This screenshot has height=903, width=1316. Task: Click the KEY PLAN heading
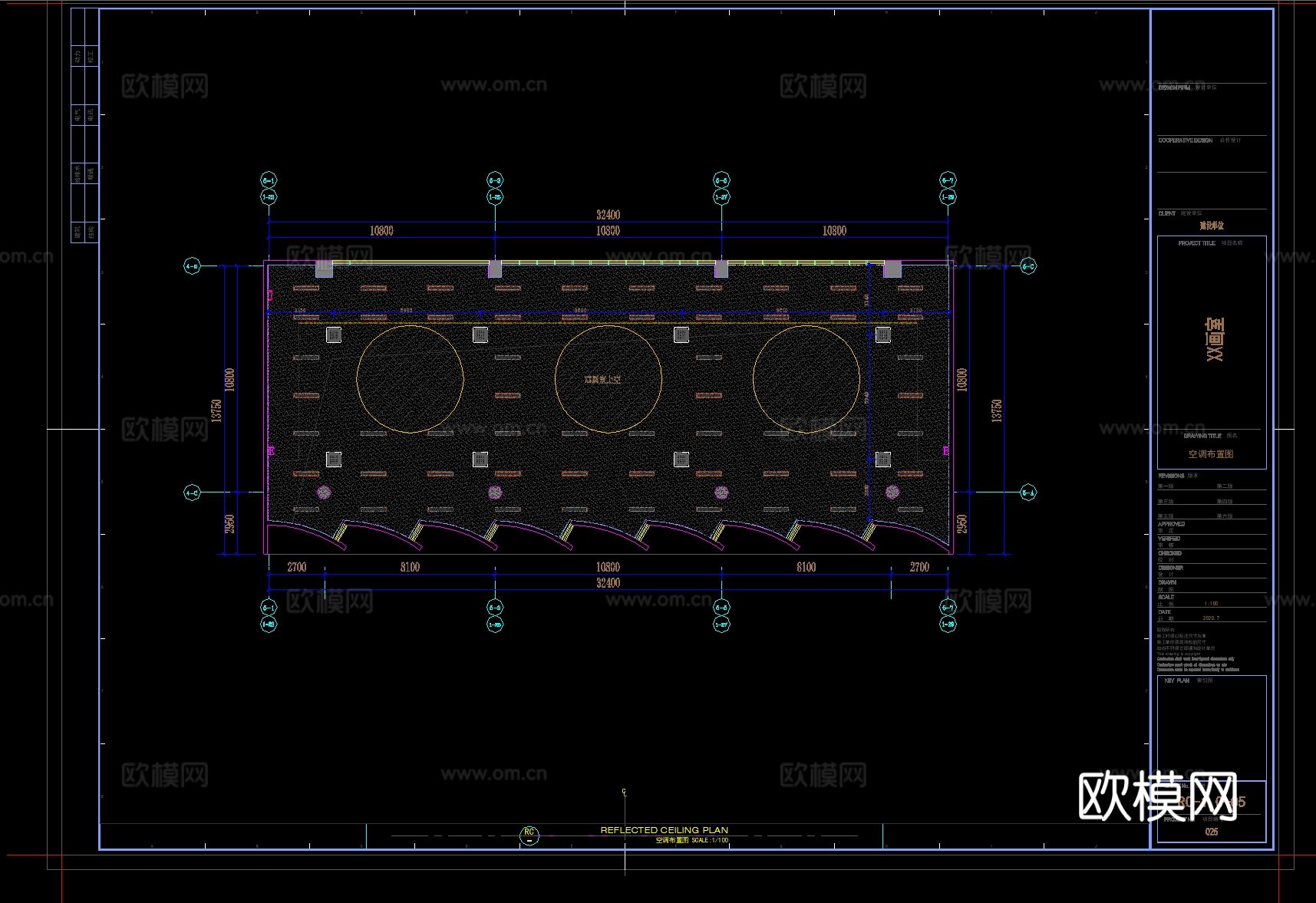pyautogui.click(x=1176, y=681)
